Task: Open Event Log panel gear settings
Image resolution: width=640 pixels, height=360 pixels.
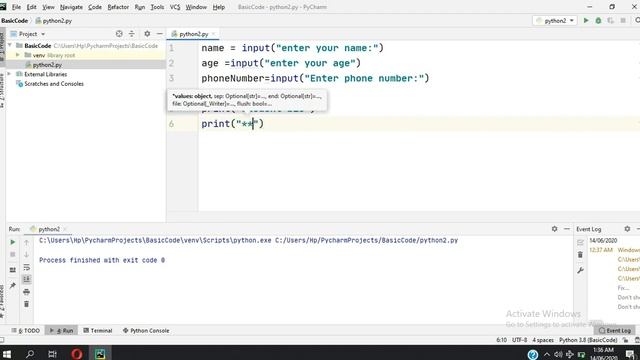Action: (627, 229)
